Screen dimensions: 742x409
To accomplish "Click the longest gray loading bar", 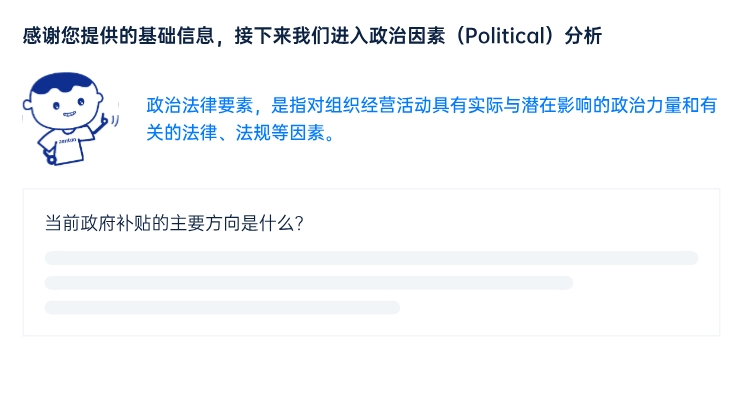I will [x=371, y=258].
